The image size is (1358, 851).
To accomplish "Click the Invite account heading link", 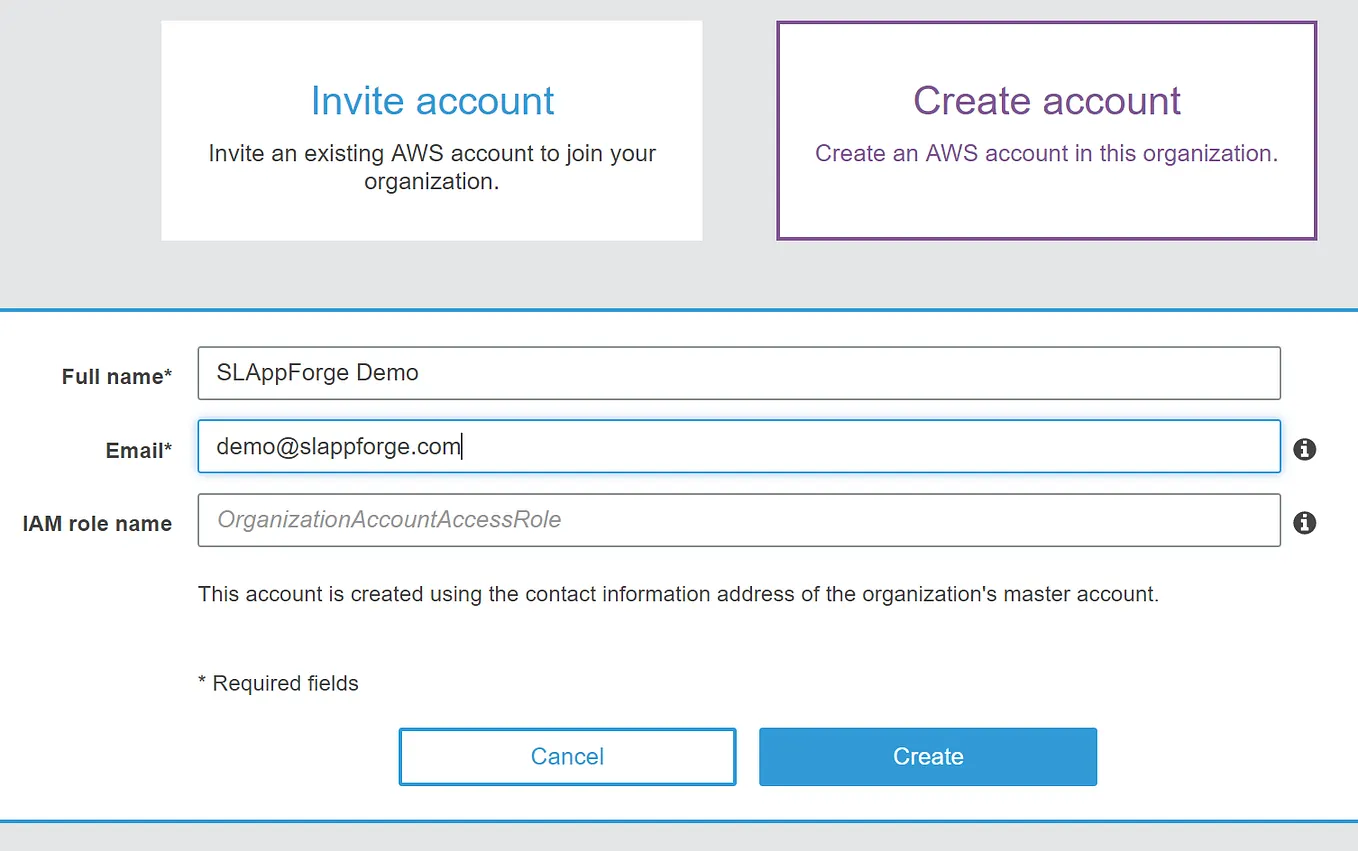I will click(431, 100).
